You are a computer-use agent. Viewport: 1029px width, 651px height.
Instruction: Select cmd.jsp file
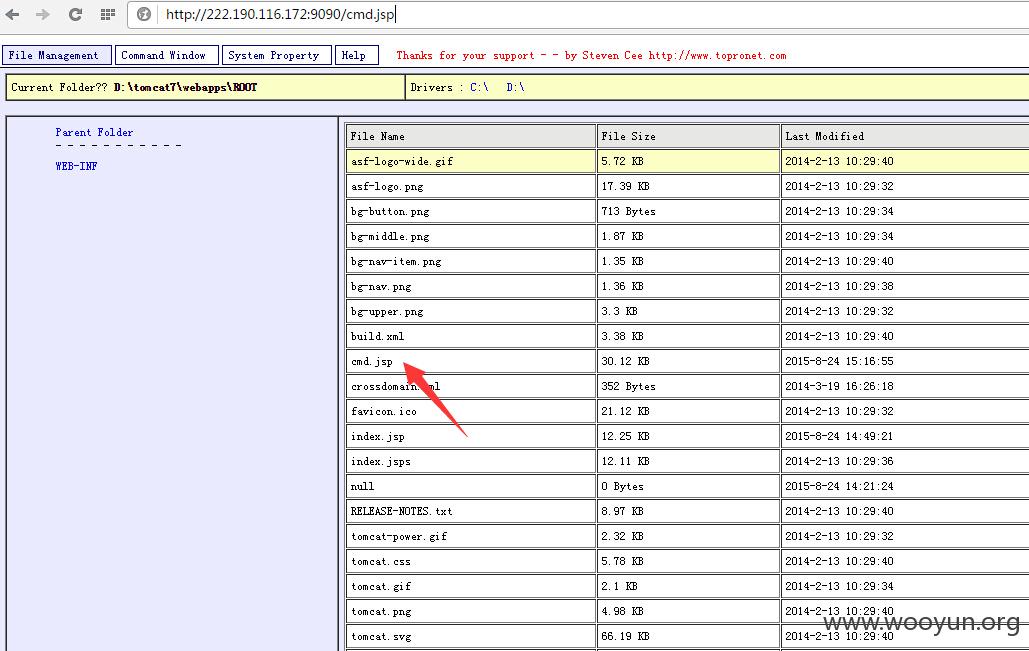pyautogui.click(x=371, y=361)
